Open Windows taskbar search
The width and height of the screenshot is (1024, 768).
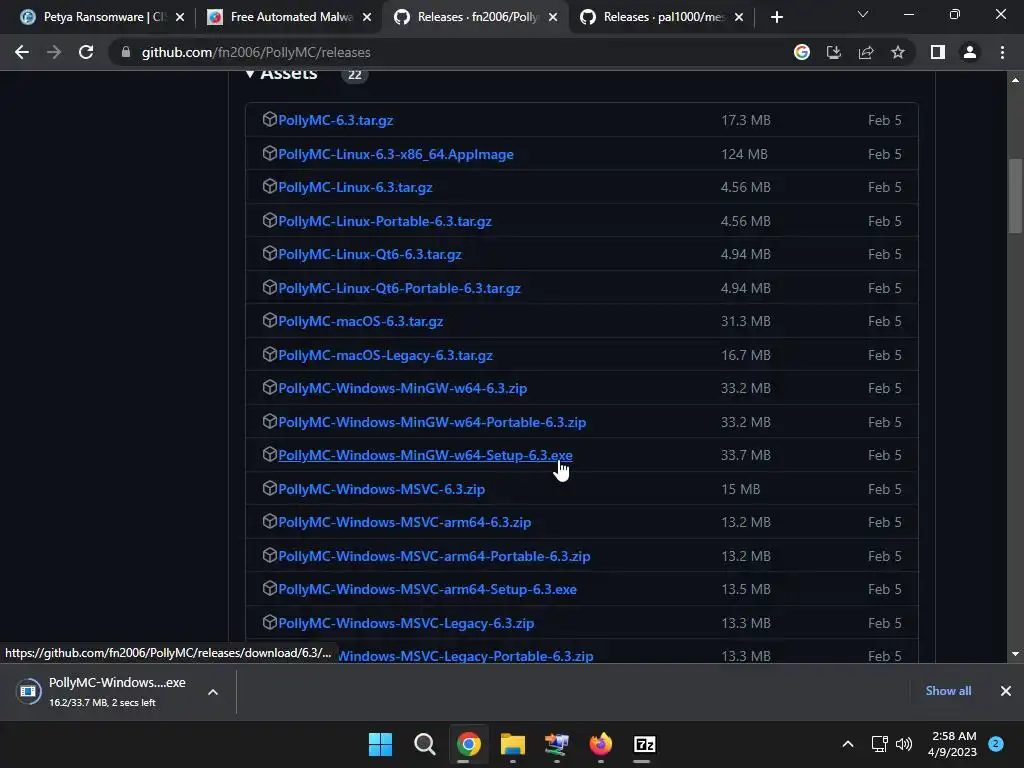pyautogui.click(x=424, y=744)
